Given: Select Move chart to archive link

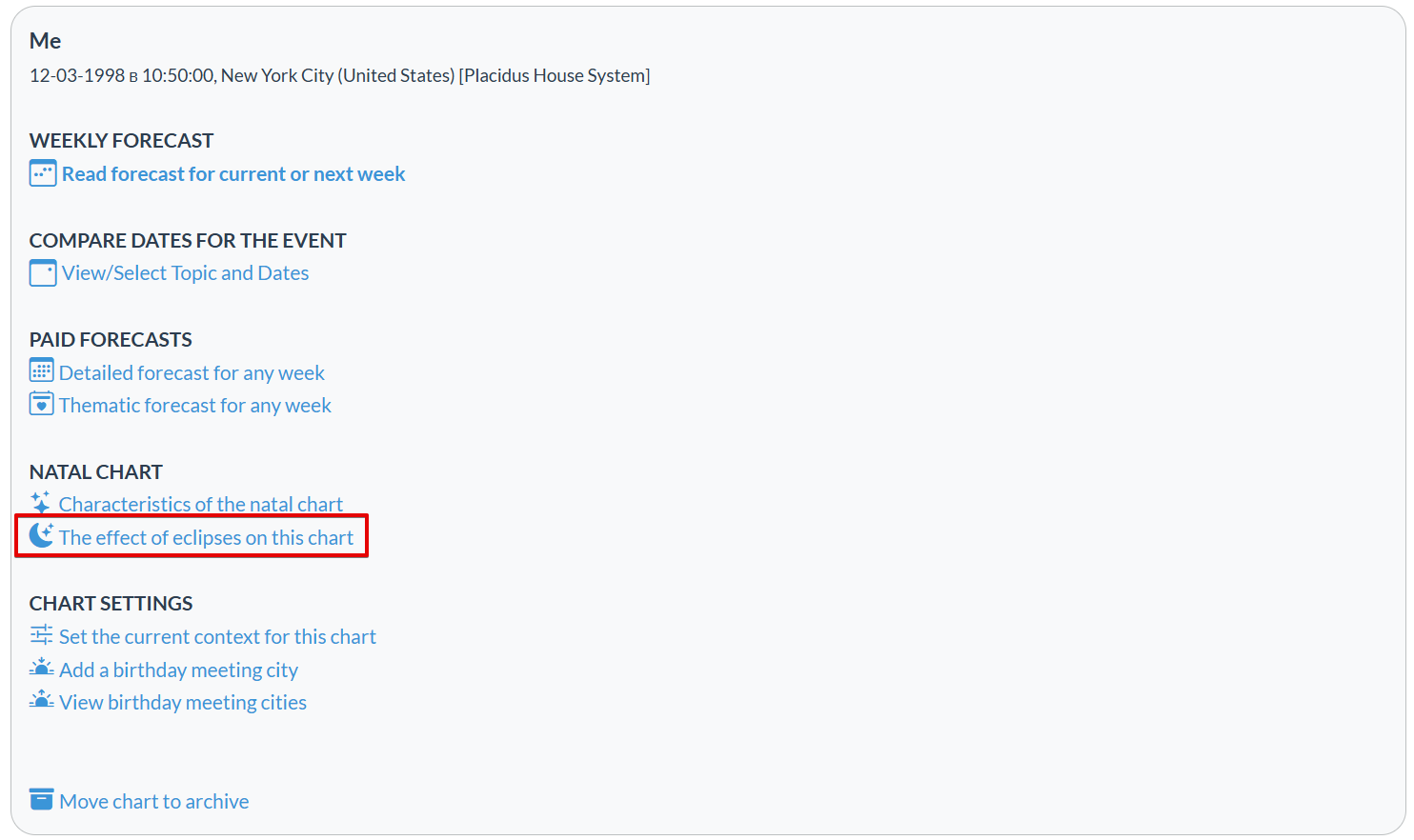Looking at the screenshot, I should coord(153,802).
